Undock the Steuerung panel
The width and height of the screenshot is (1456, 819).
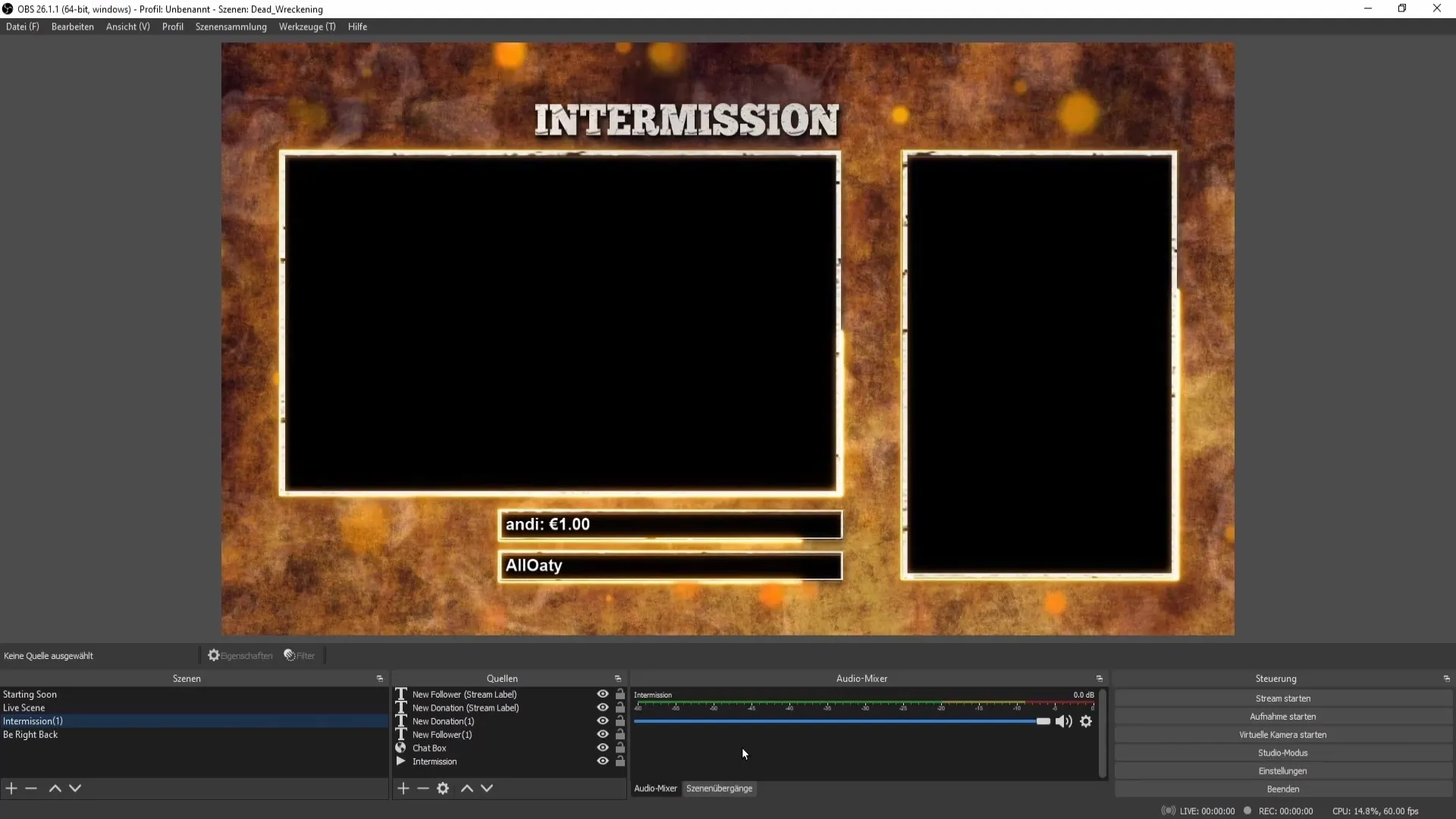point(1447,679)
